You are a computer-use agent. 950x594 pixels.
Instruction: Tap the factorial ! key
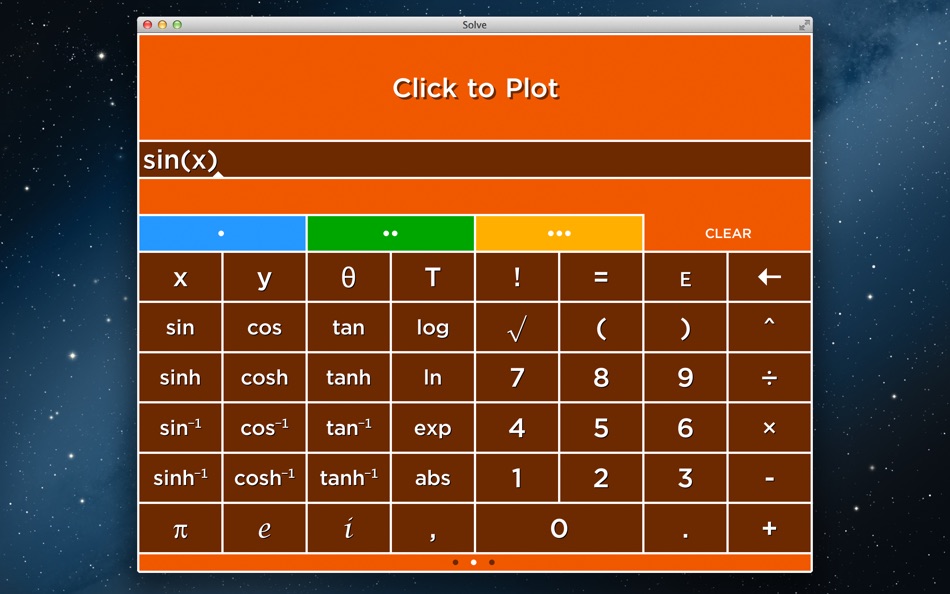pyautogui.click(x=517, y=278)
